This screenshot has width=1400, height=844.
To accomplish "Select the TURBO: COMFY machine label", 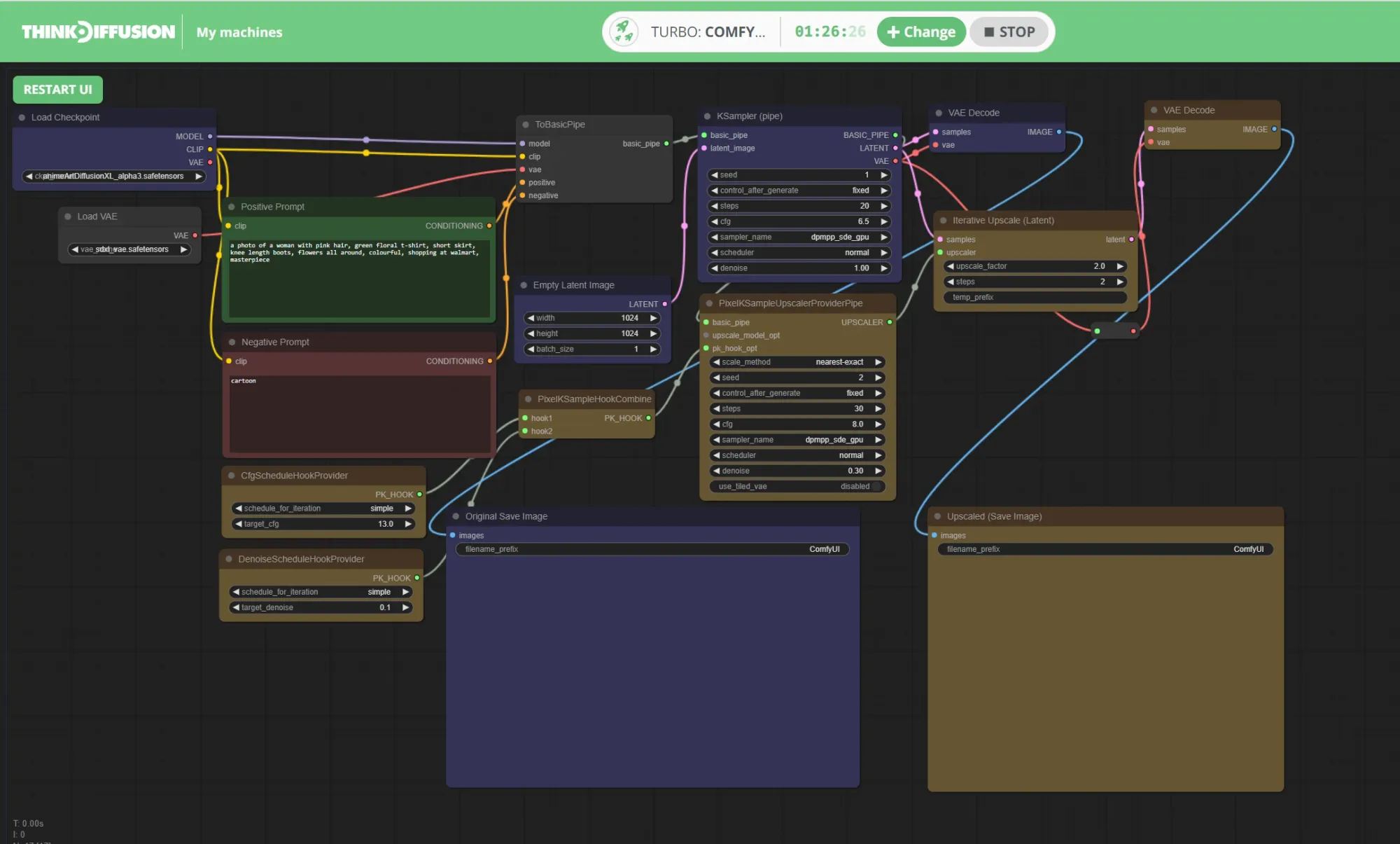I will click(707, 31).
